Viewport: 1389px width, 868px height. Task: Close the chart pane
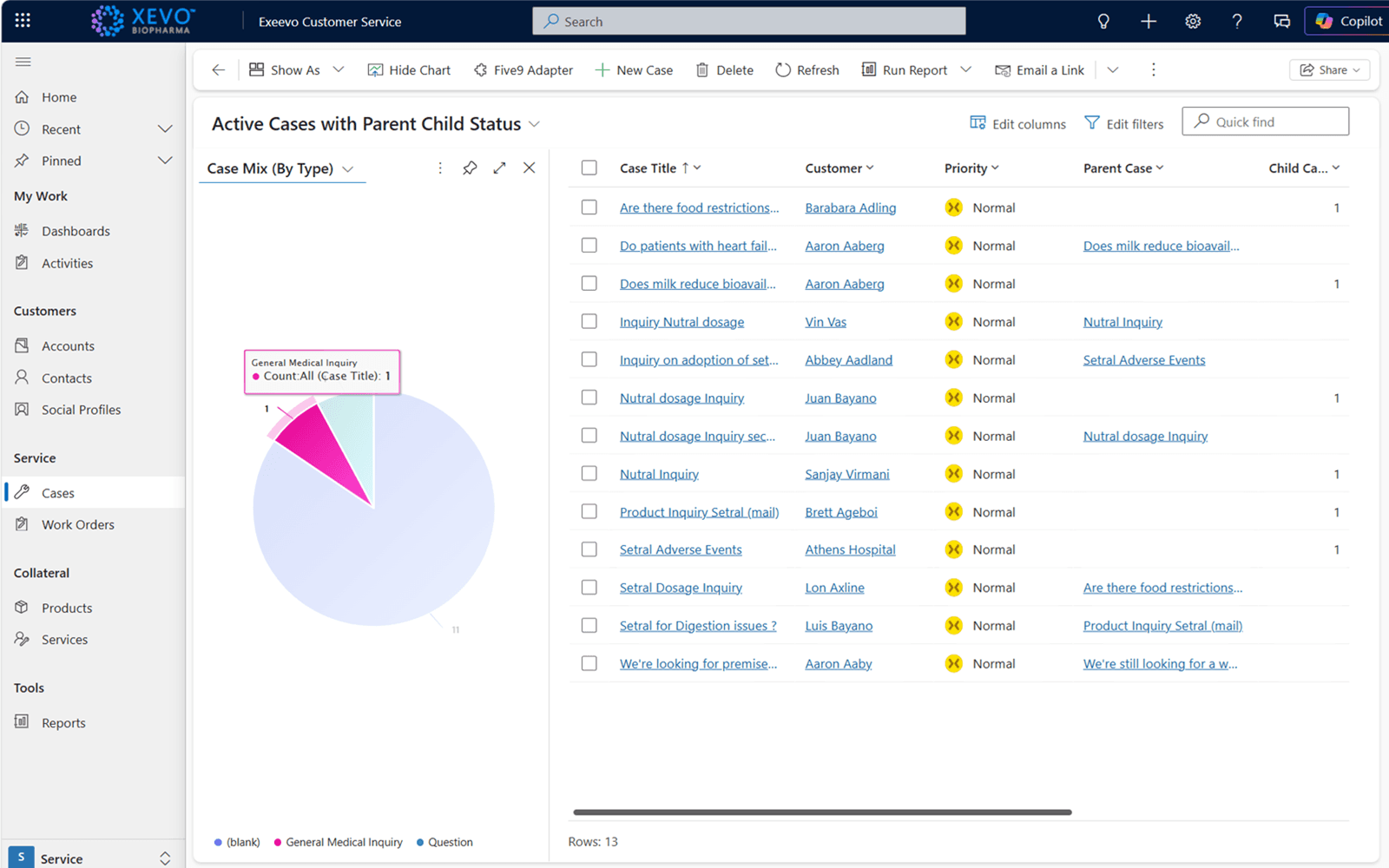click(x=530, y=168)
